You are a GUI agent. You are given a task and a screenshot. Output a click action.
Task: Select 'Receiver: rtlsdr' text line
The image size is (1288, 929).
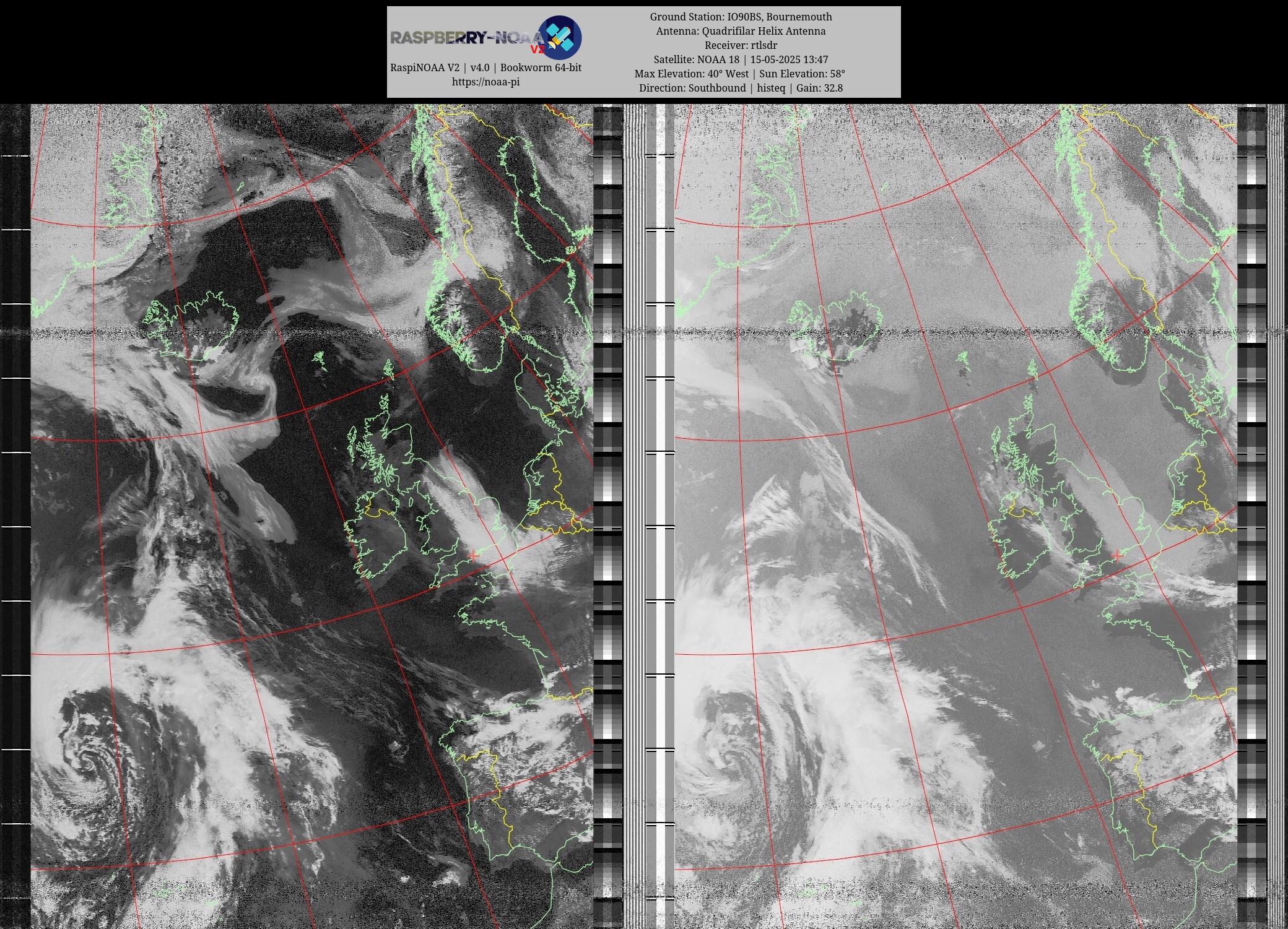[x=741, y=45]
